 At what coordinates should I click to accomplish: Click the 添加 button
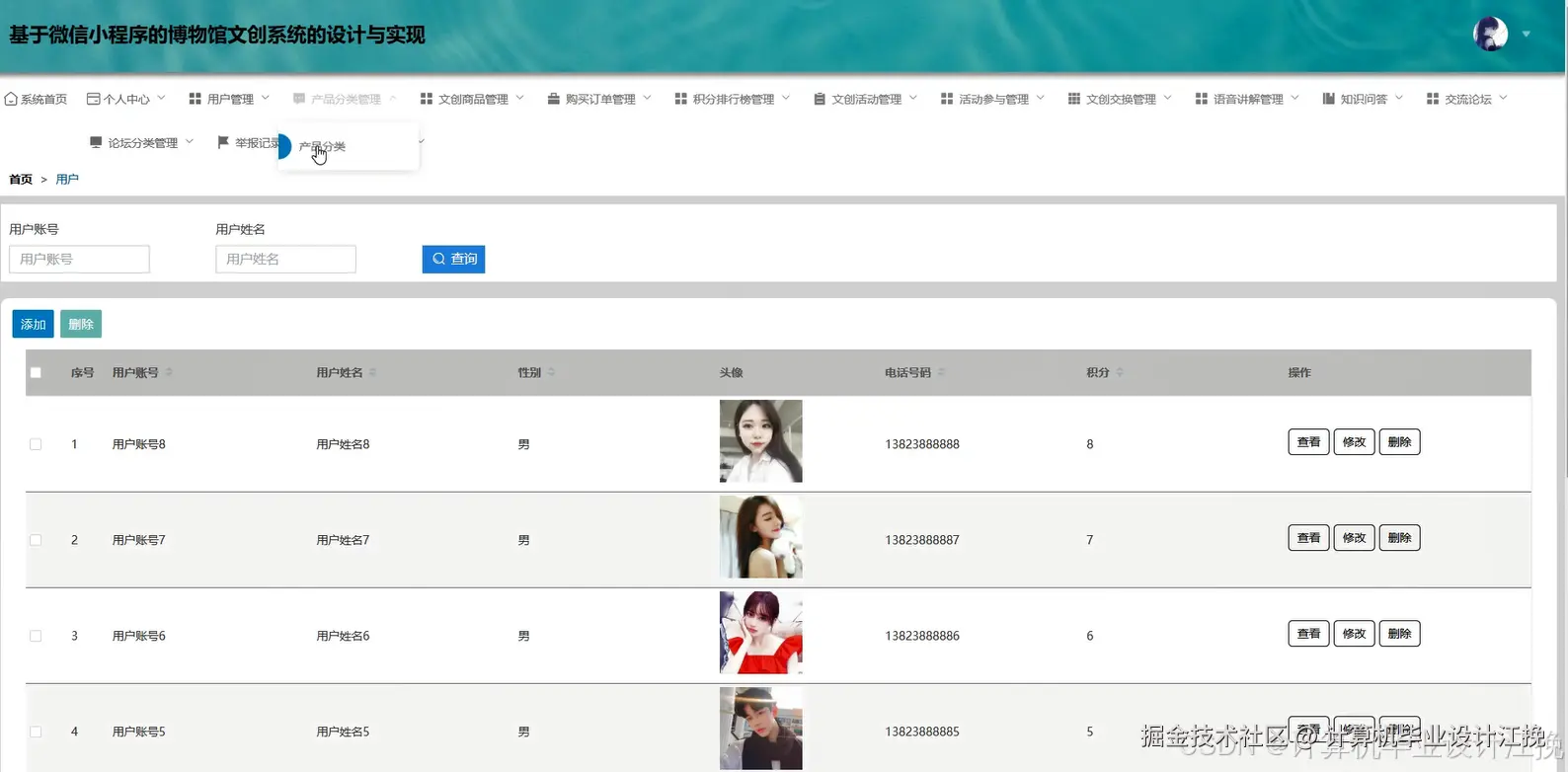click(33, 324)
